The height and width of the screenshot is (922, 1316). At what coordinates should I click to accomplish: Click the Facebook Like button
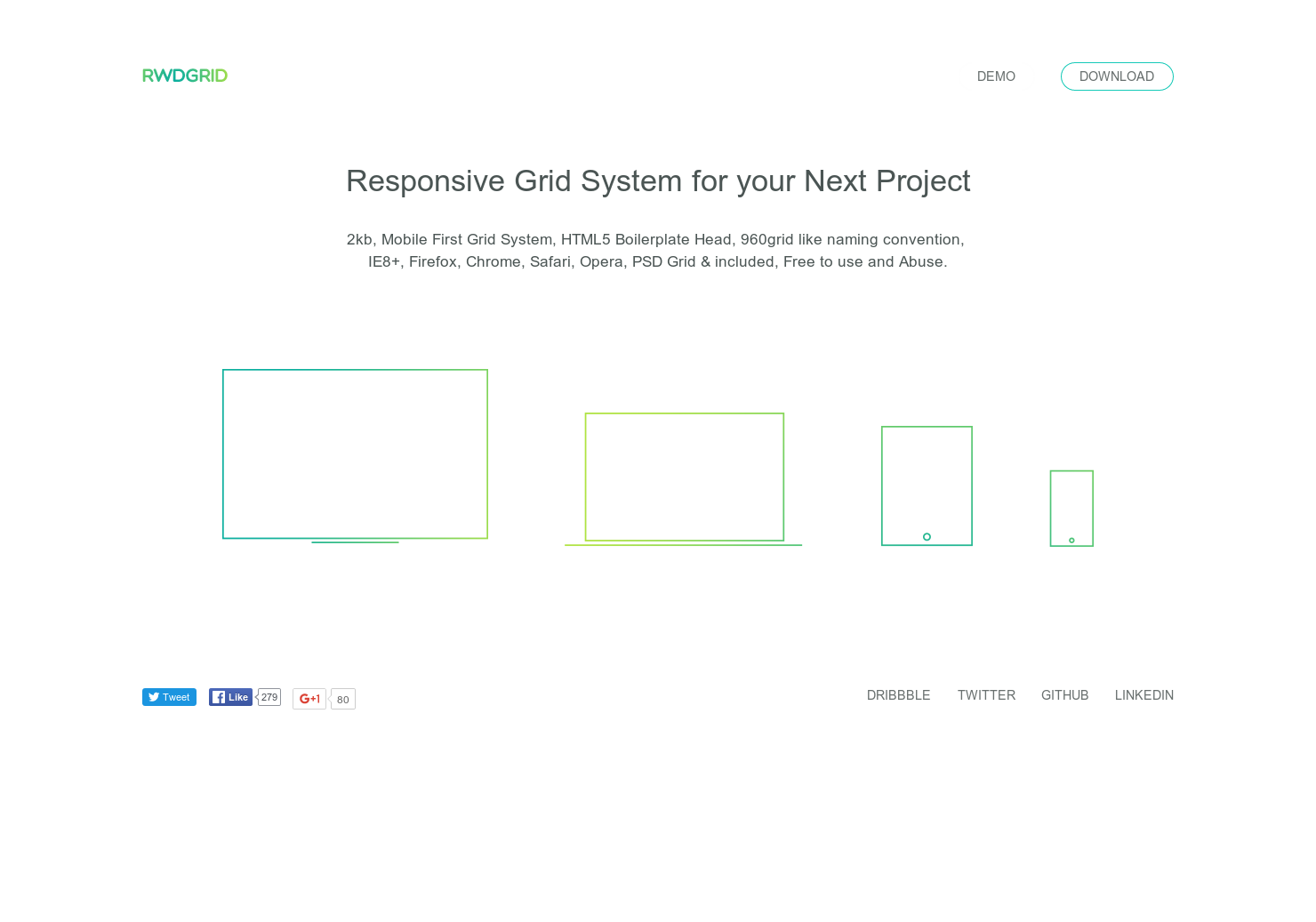click(230, 697)
